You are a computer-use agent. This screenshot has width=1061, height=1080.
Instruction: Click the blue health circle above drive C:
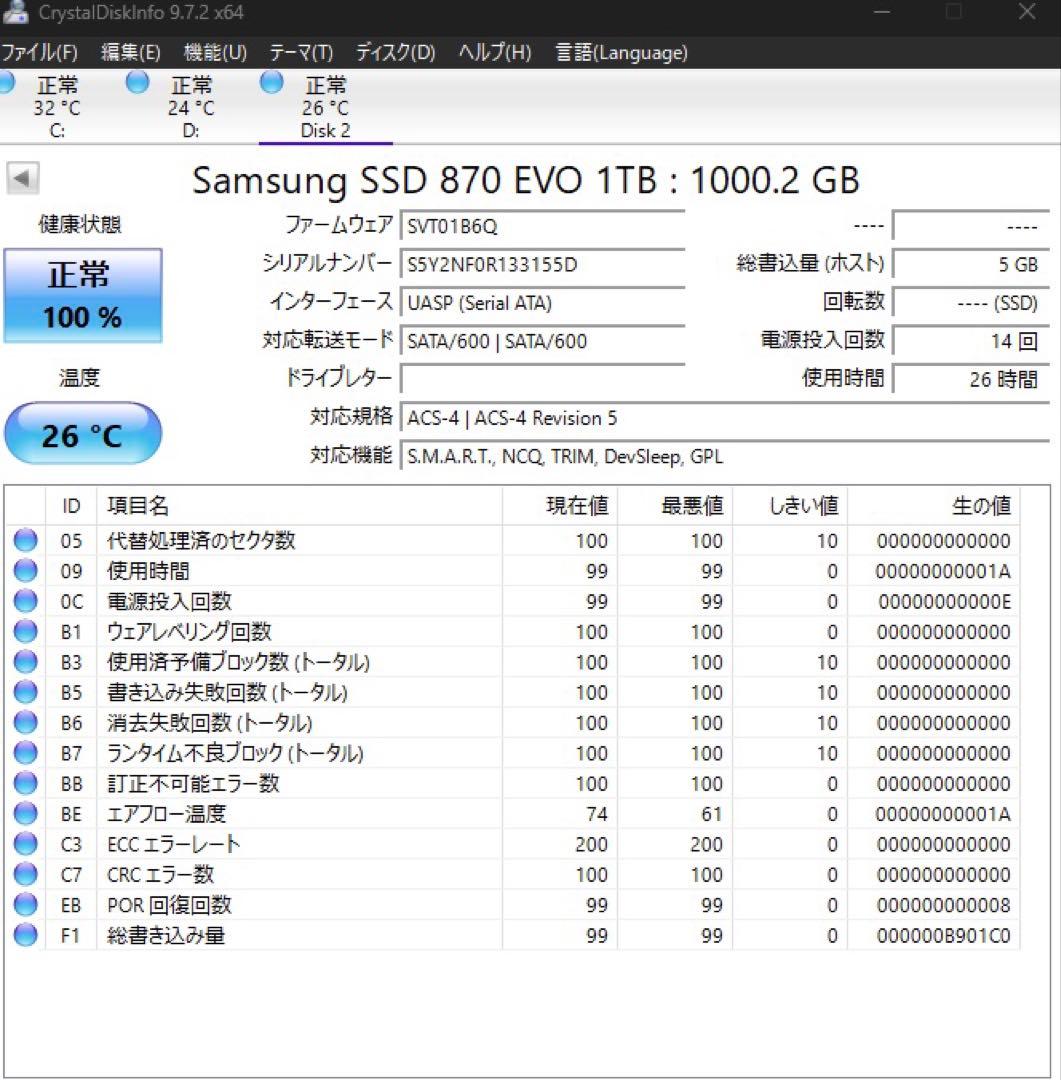click(8, 84)
